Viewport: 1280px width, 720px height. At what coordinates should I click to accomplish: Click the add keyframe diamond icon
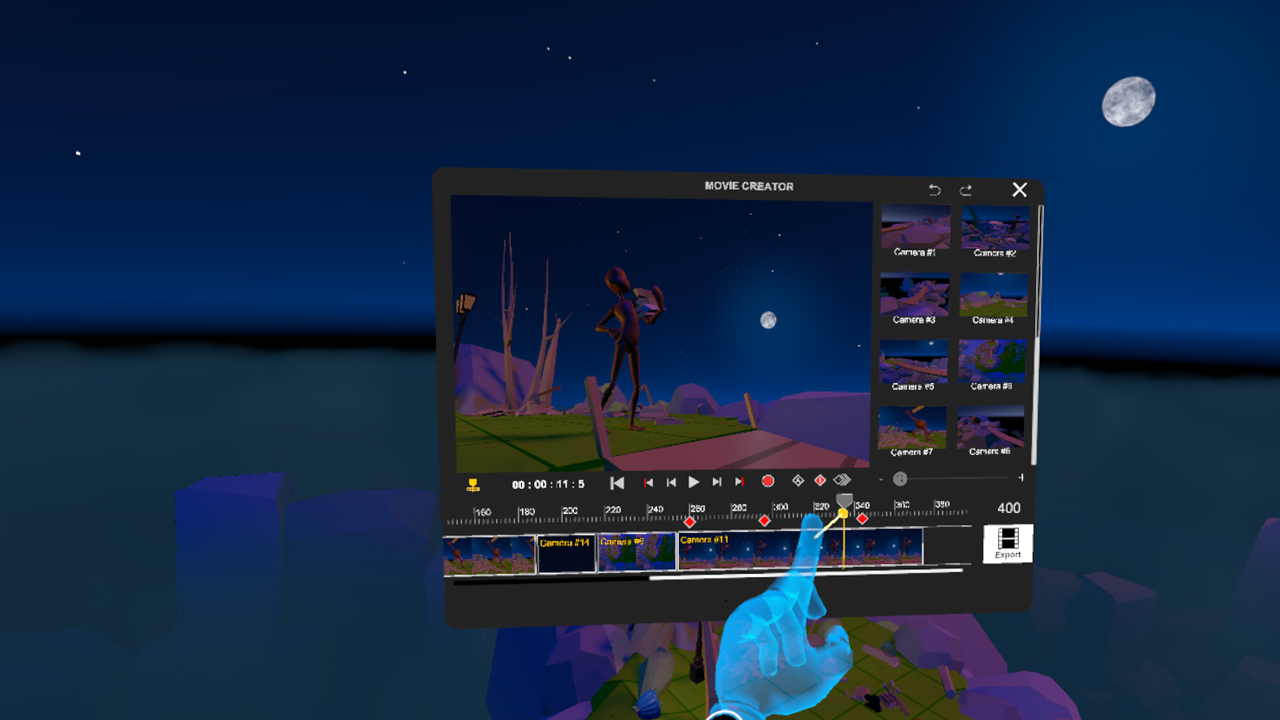click(799, 480)
